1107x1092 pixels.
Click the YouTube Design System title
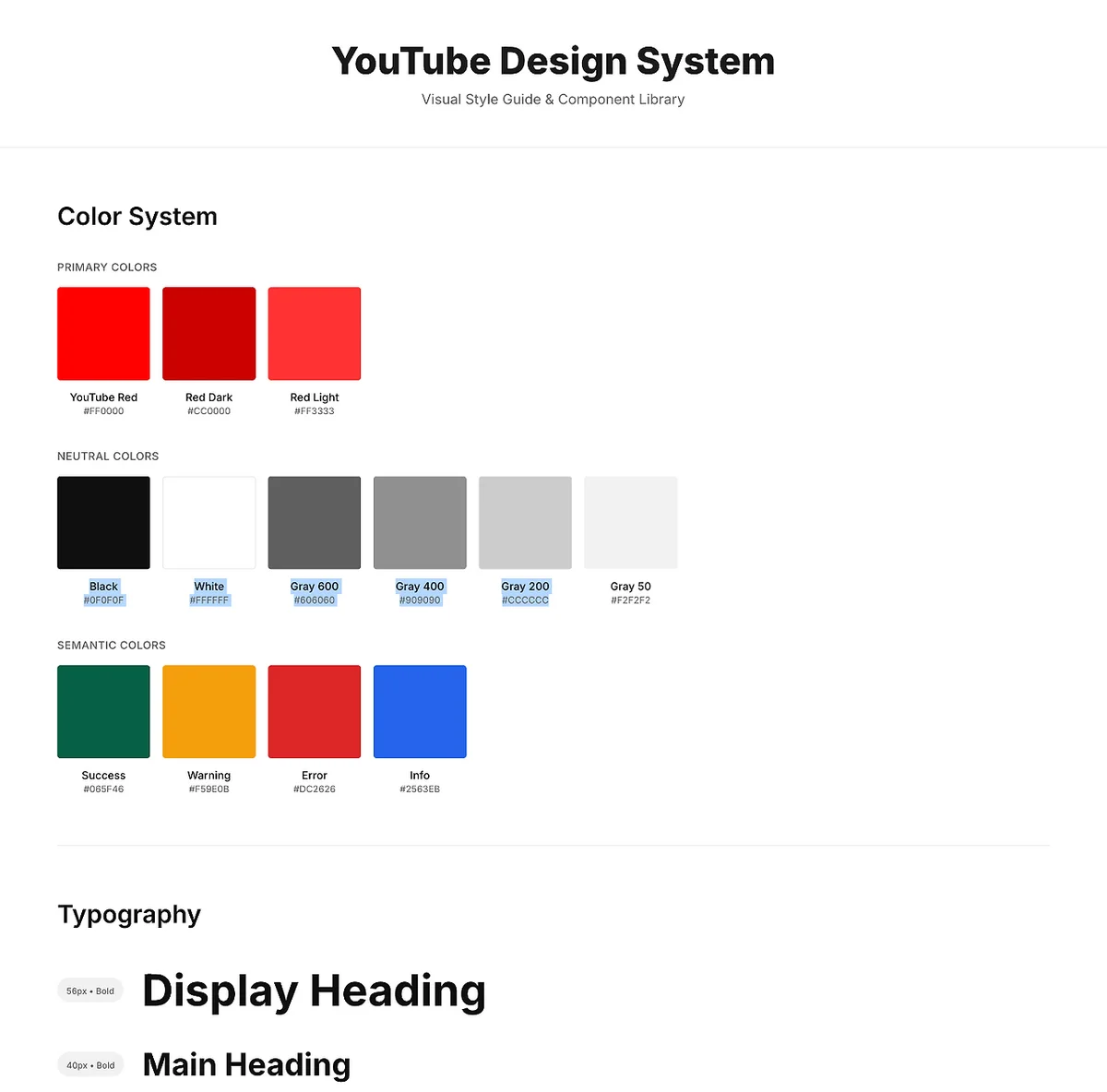pos(553,62)
